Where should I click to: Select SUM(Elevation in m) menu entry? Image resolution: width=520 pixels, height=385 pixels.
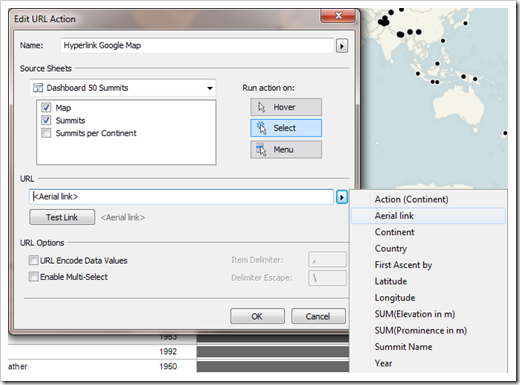pos(428,314)
